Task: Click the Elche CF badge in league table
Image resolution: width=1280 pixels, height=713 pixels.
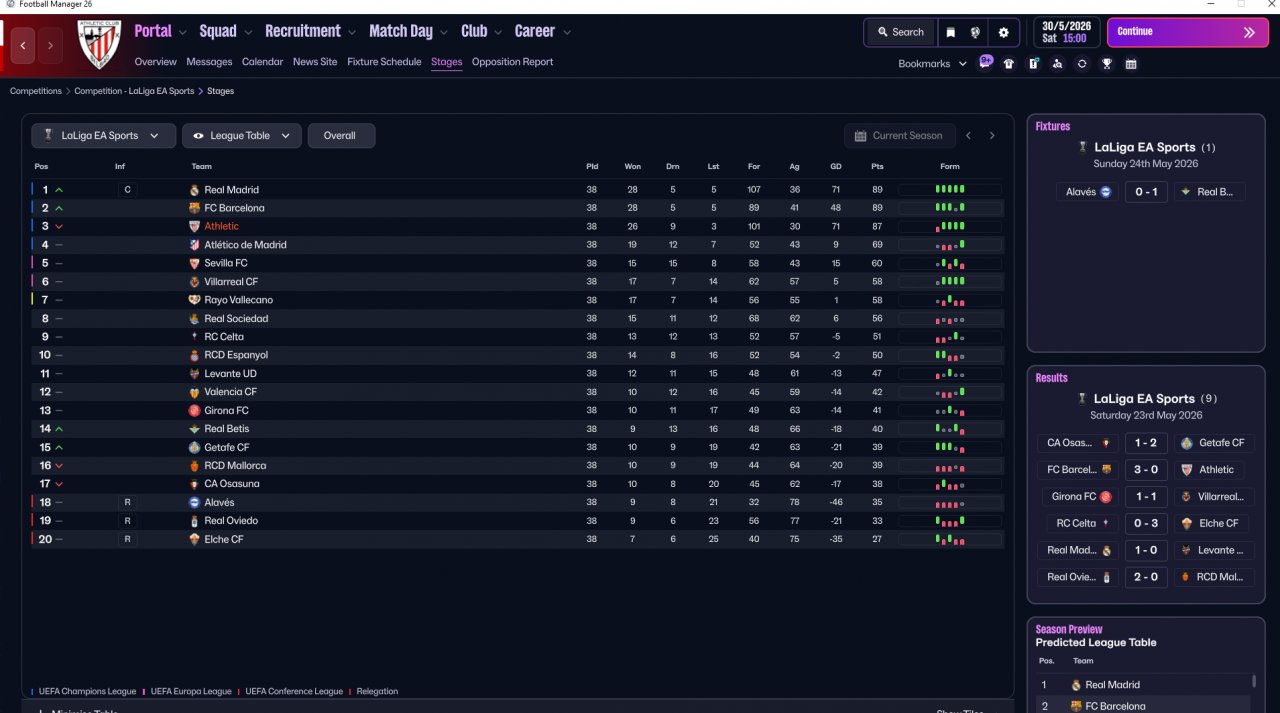Action: [x=195, y=539]
